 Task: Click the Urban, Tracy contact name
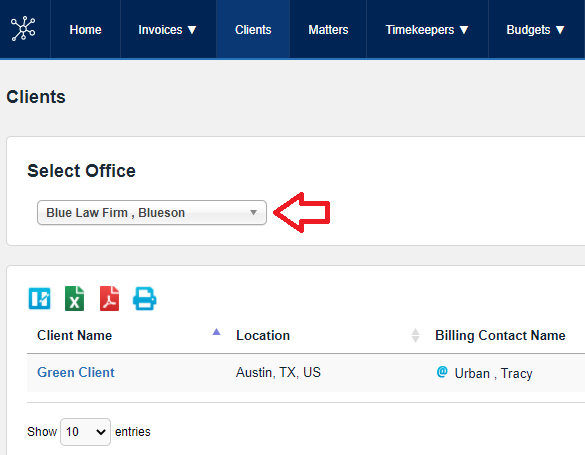click(x=494, y=373)
